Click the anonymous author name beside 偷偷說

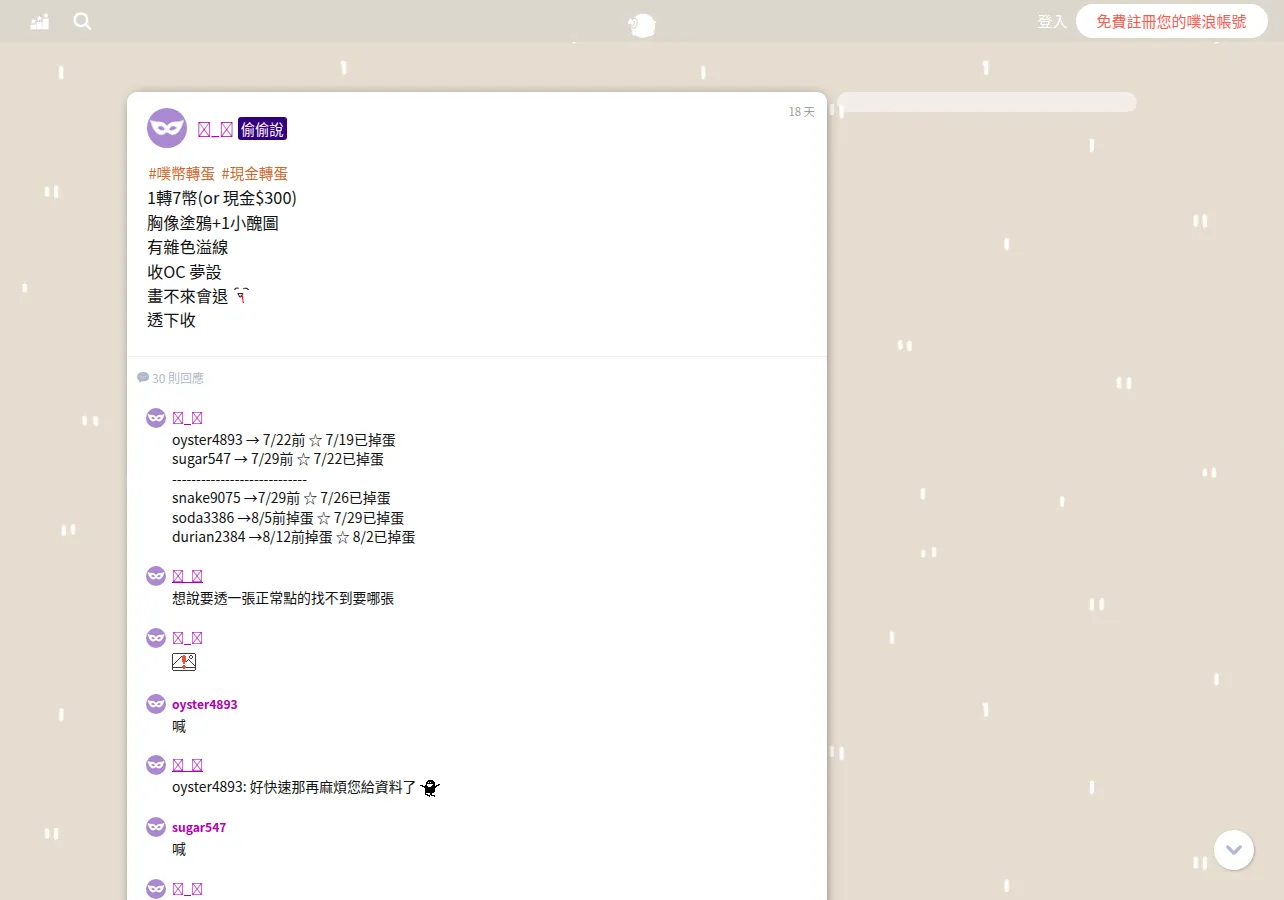215,129
